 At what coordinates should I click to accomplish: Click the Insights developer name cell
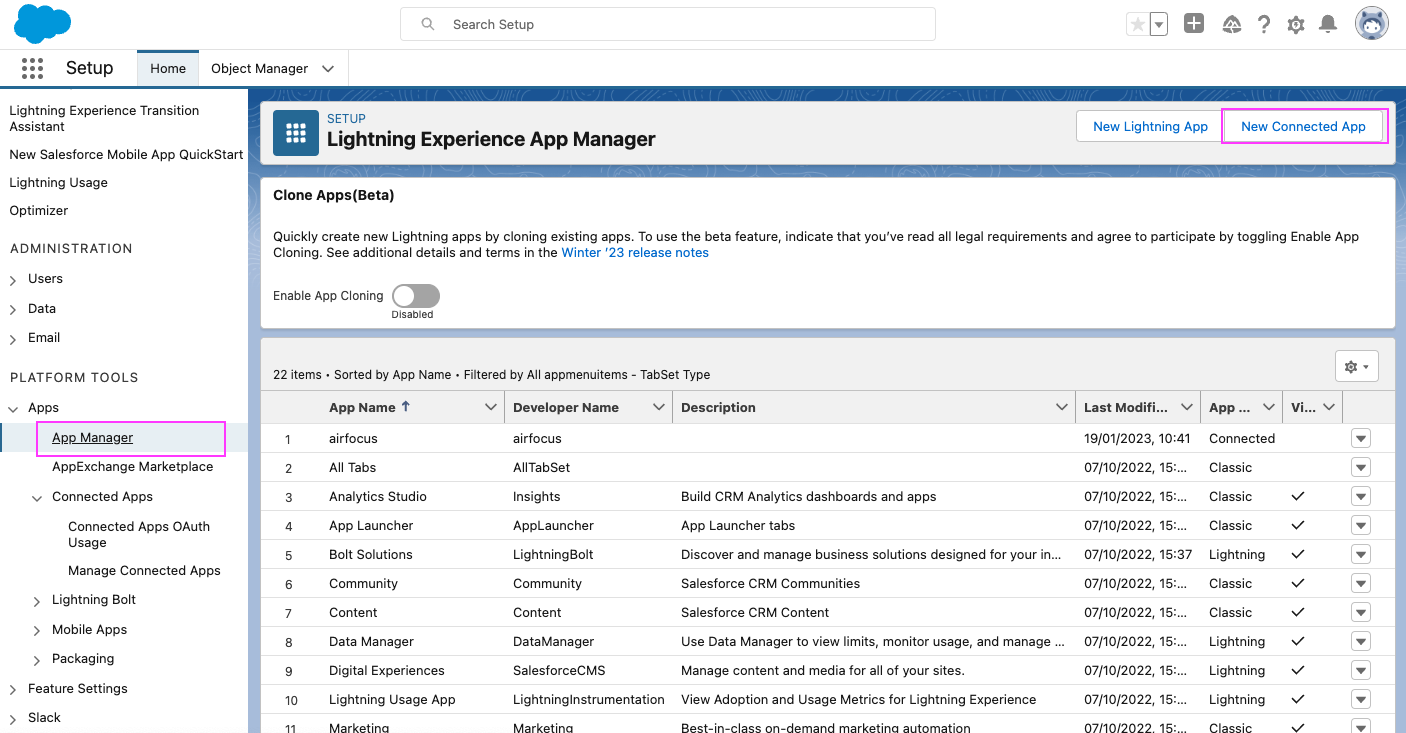536,496
